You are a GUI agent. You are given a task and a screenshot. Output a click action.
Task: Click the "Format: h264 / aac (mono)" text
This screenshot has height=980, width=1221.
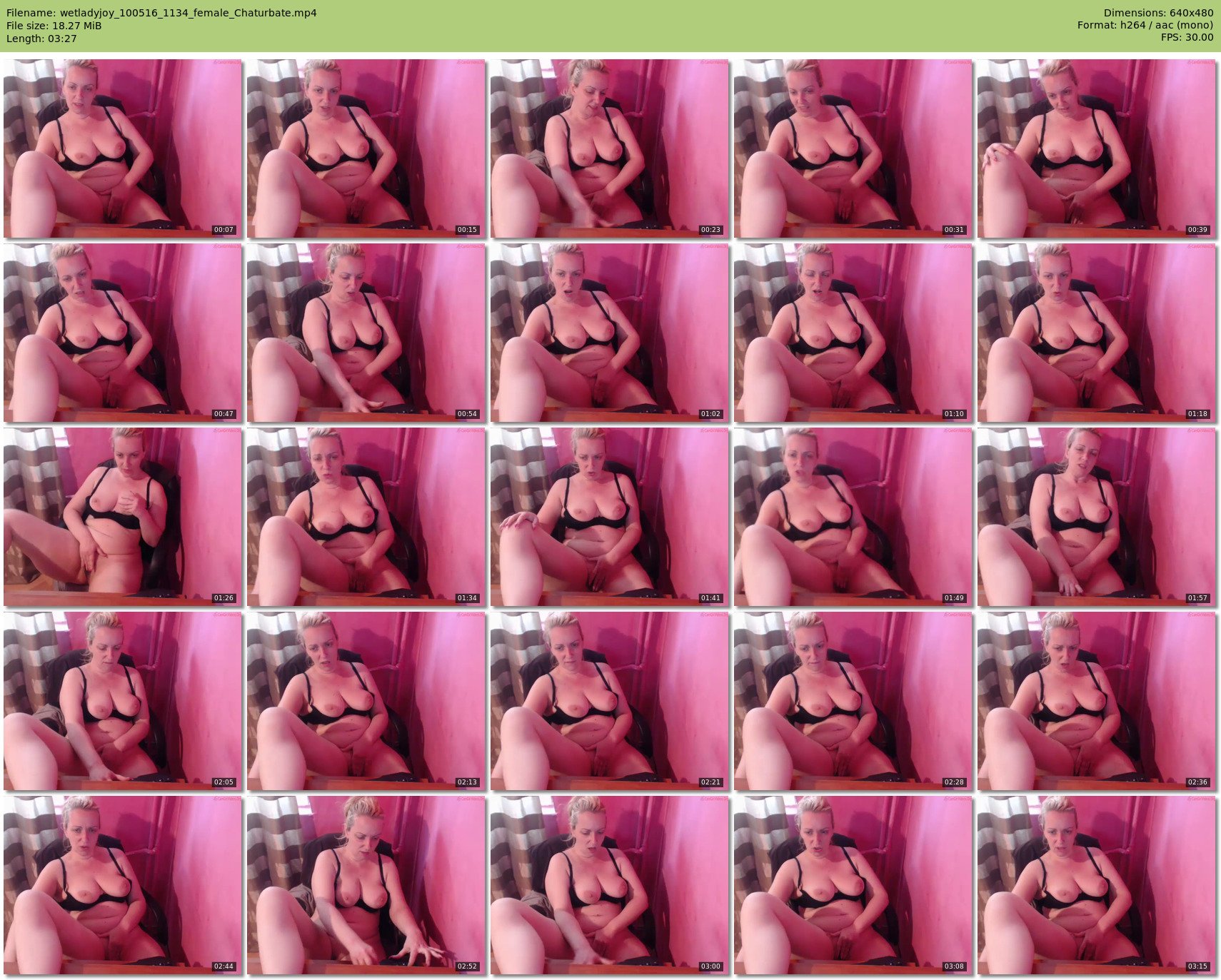(1145, 26)
